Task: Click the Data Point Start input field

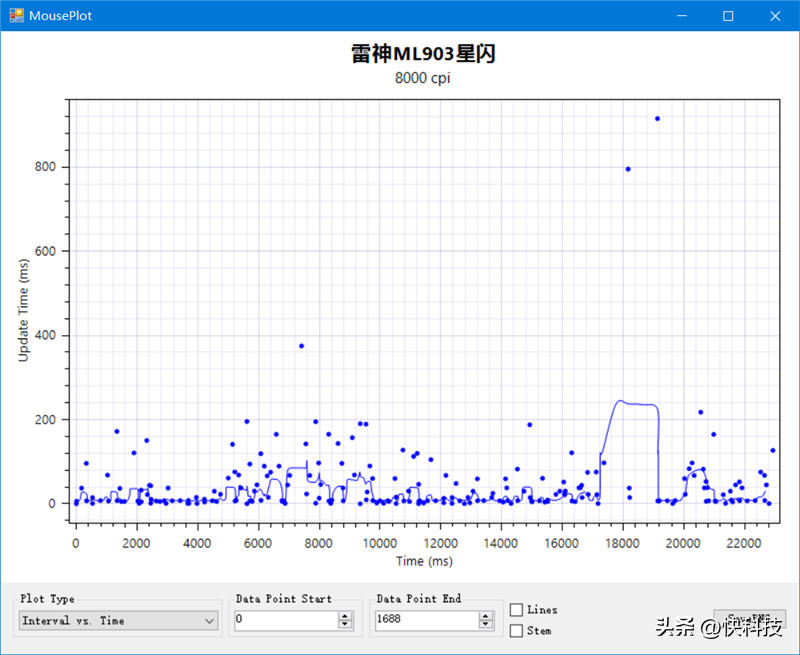Action: 286,620
